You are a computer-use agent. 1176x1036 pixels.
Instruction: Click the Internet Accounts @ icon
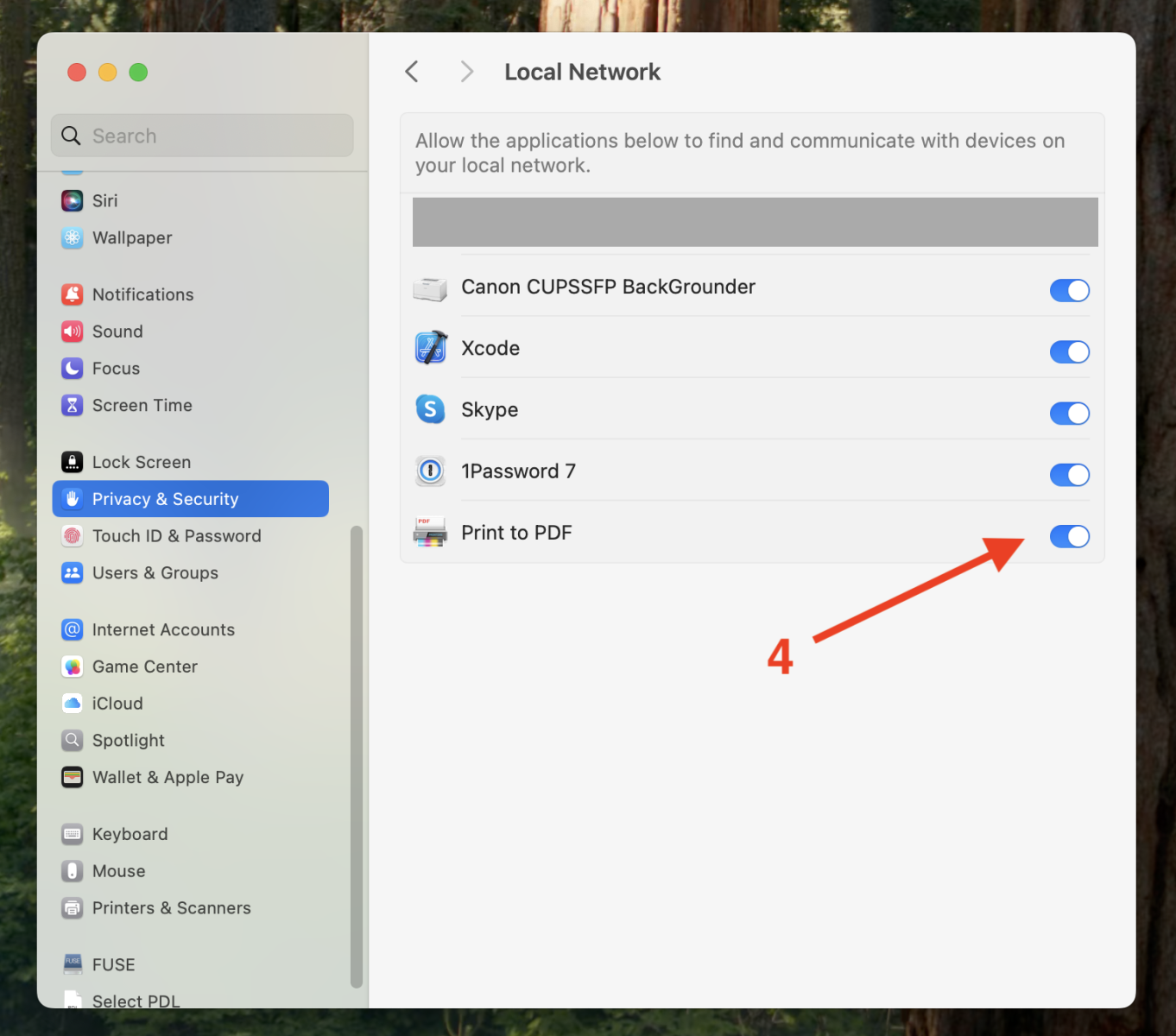[73, 630]
